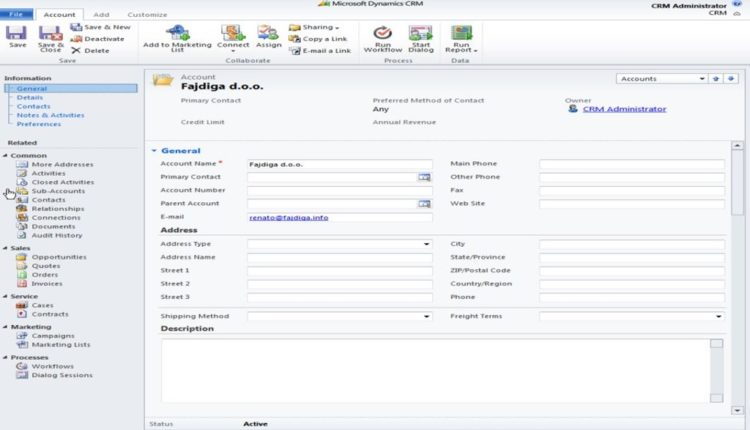Collapse the Sales group in sidebar
The image size is (750, 430).
click(5, 247)
